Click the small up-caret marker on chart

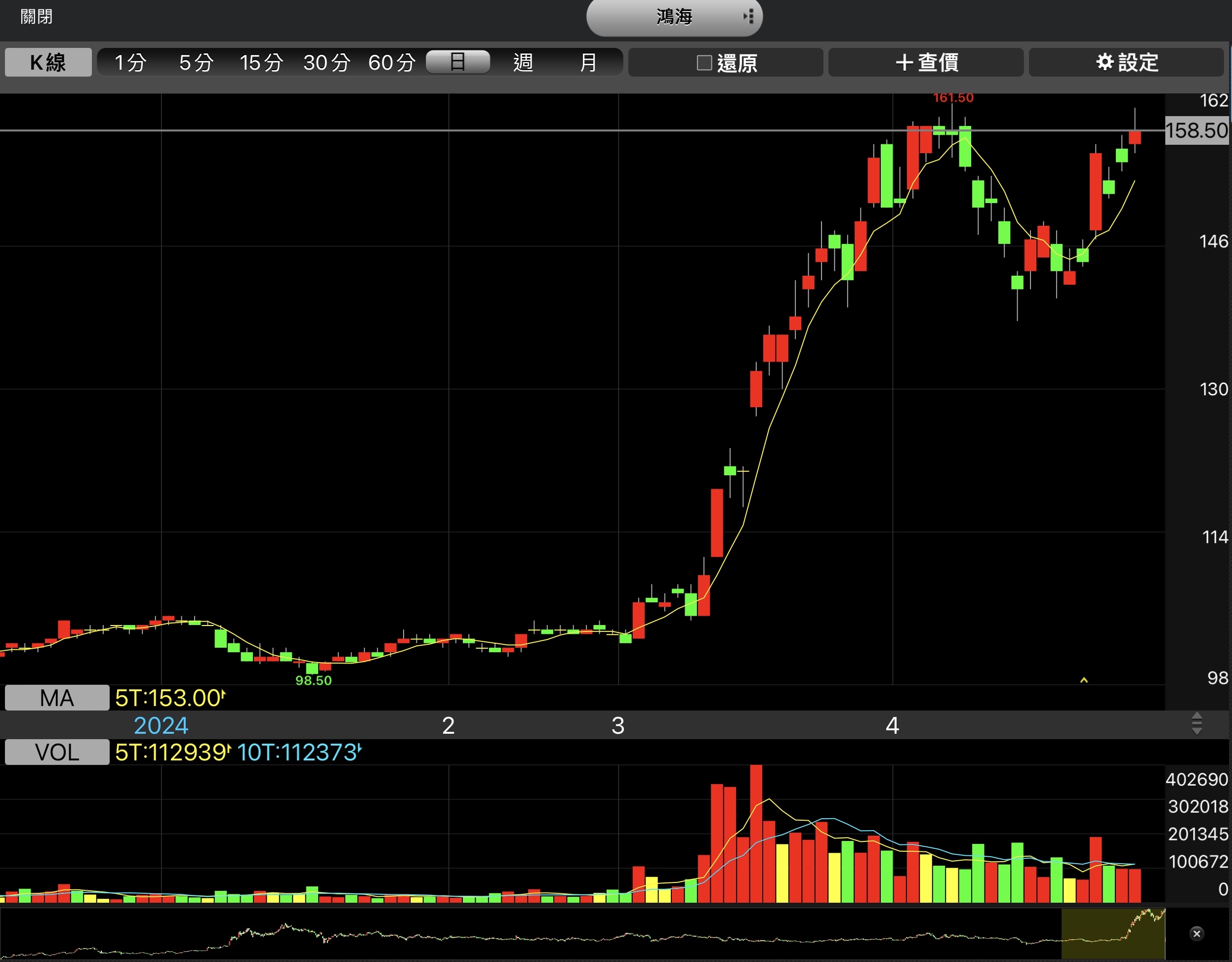click(1084, 680)
